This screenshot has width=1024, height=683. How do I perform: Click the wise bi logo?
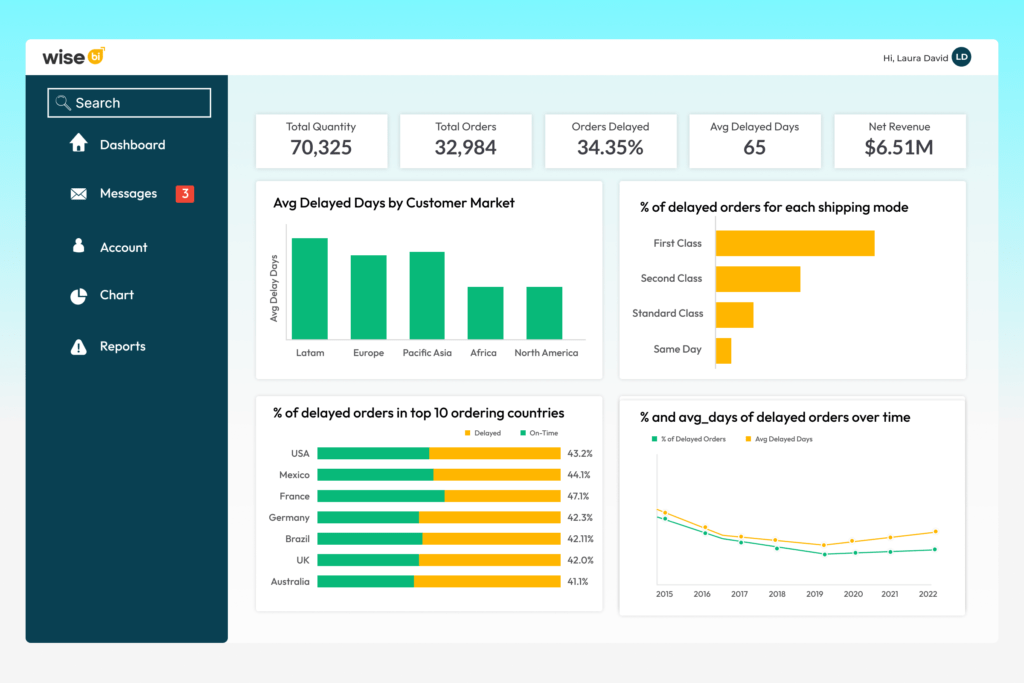click(72, 57)
